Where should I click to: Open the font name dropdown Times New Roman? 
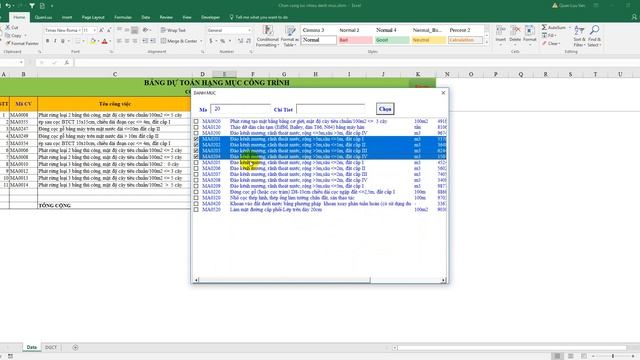79,30
